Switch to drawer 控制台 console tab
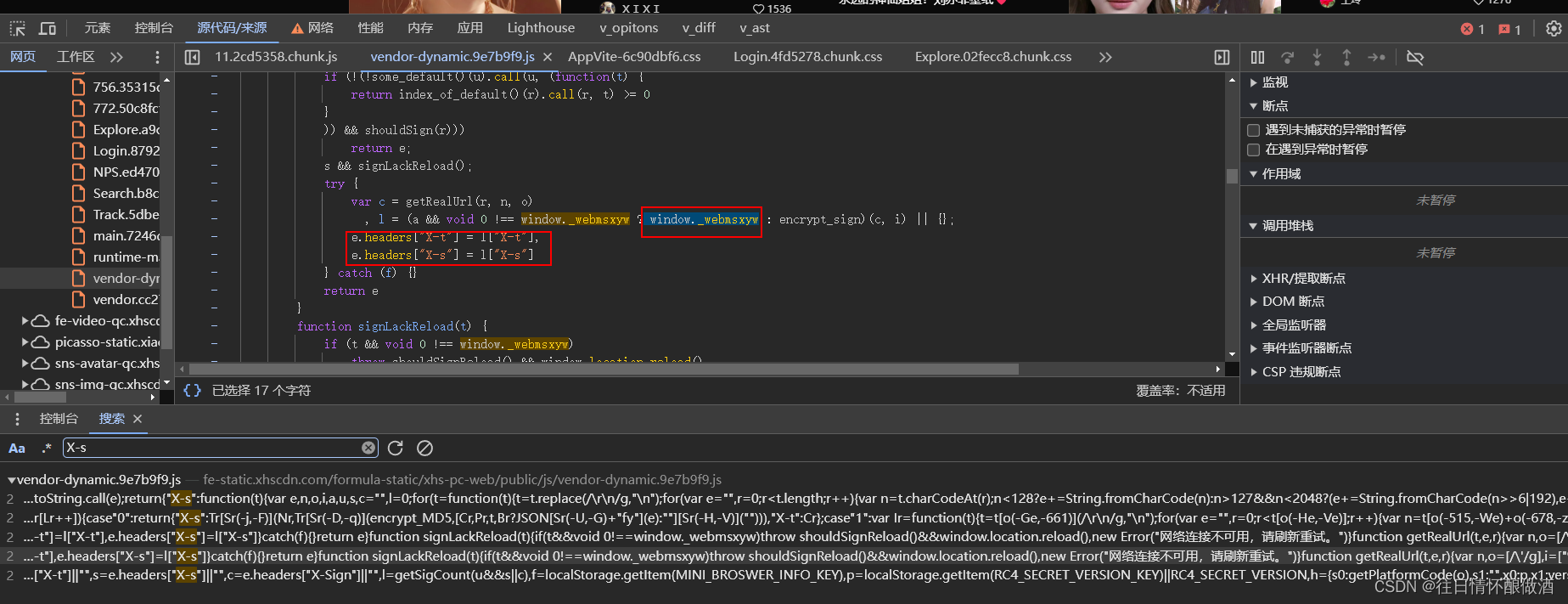Screen dimensions: 1568x604 (x=59, y=419)
